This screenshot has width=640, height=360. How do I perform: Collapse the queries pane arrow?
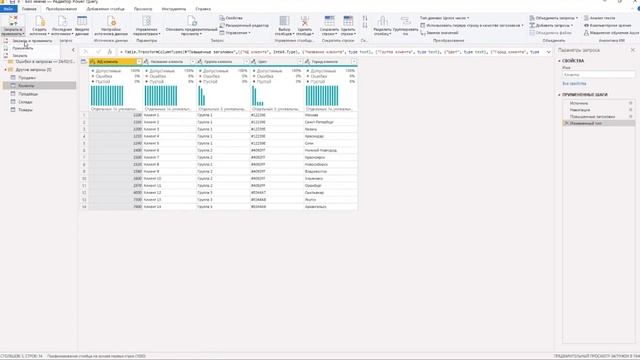(73, 50)
